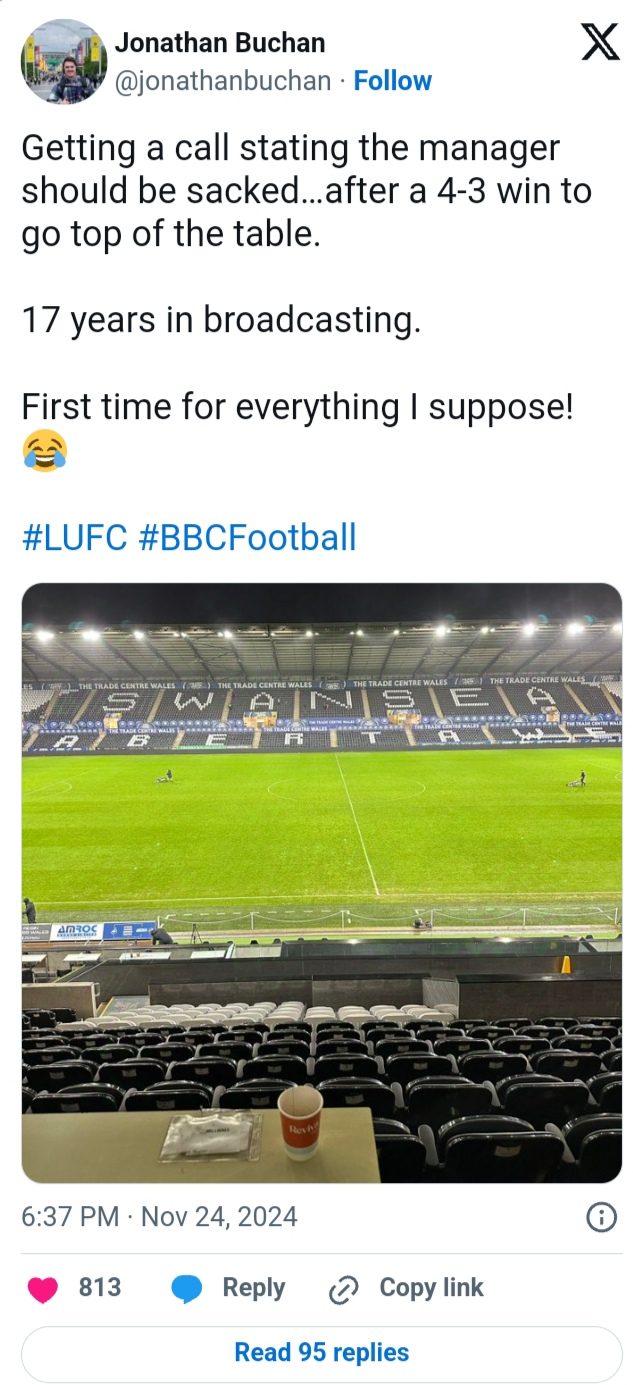
Task: Click the orange cup in the photo
Action: pos(300,1122)
